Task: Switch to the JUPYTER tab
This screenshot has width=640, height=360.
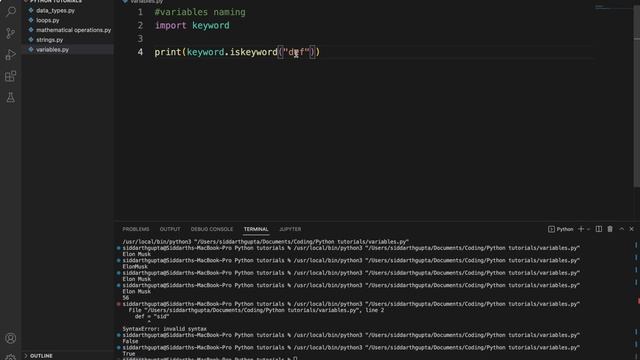Action: (290, 229)
